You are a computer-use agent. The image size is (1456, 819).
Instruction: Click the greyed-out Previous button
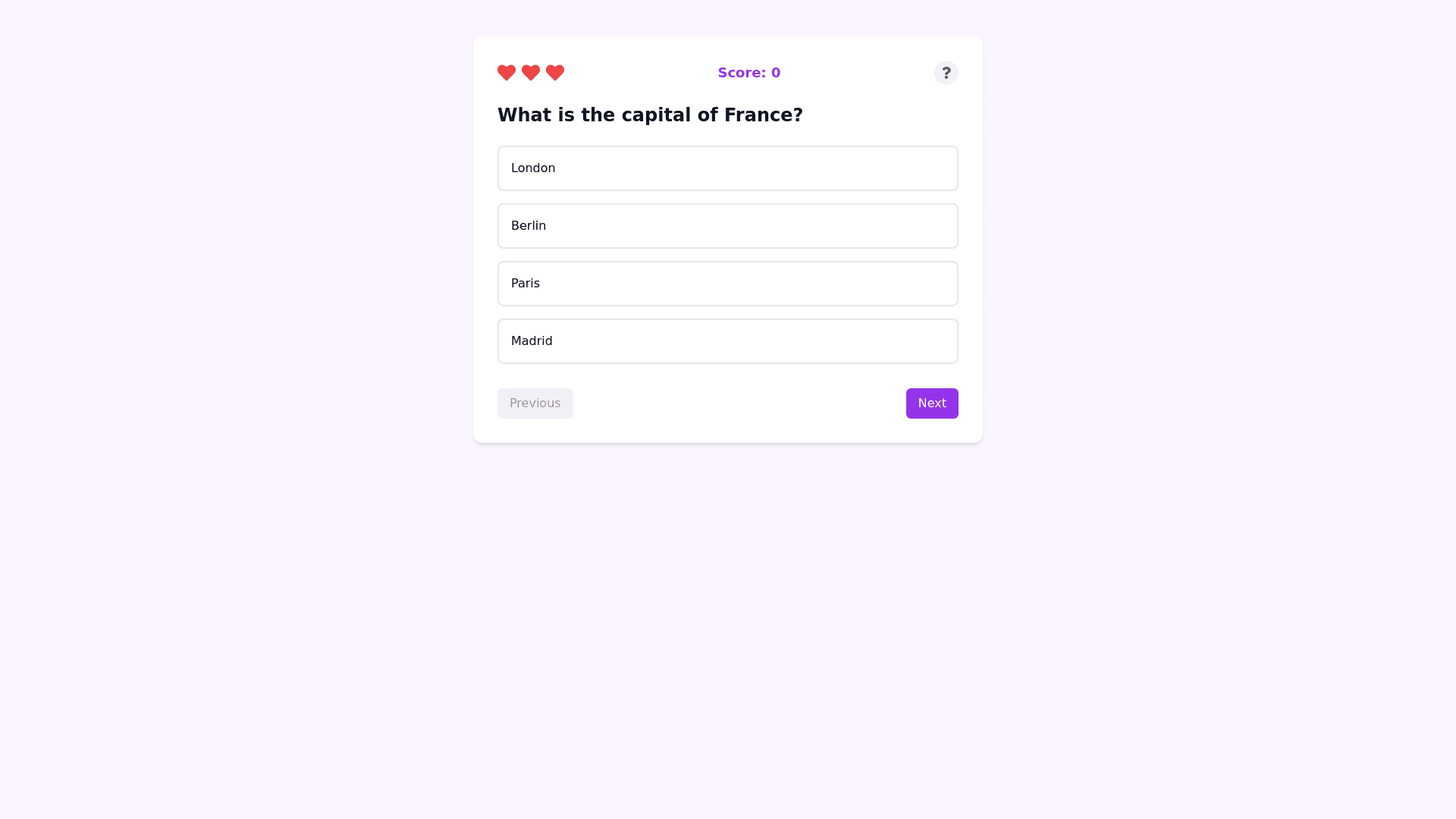[535, 403]
